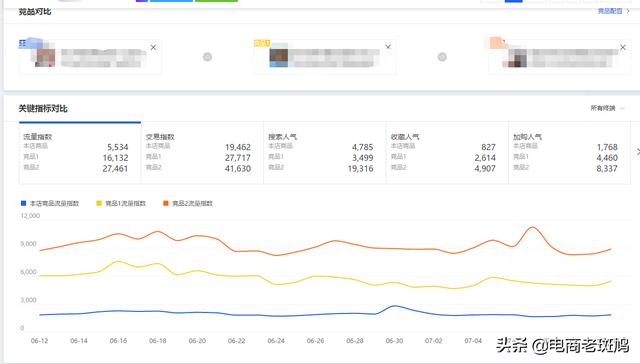Click the 5,534 flow index value
Image resolution: width=640 pixels, height=364 pixels.
point(118,147)
